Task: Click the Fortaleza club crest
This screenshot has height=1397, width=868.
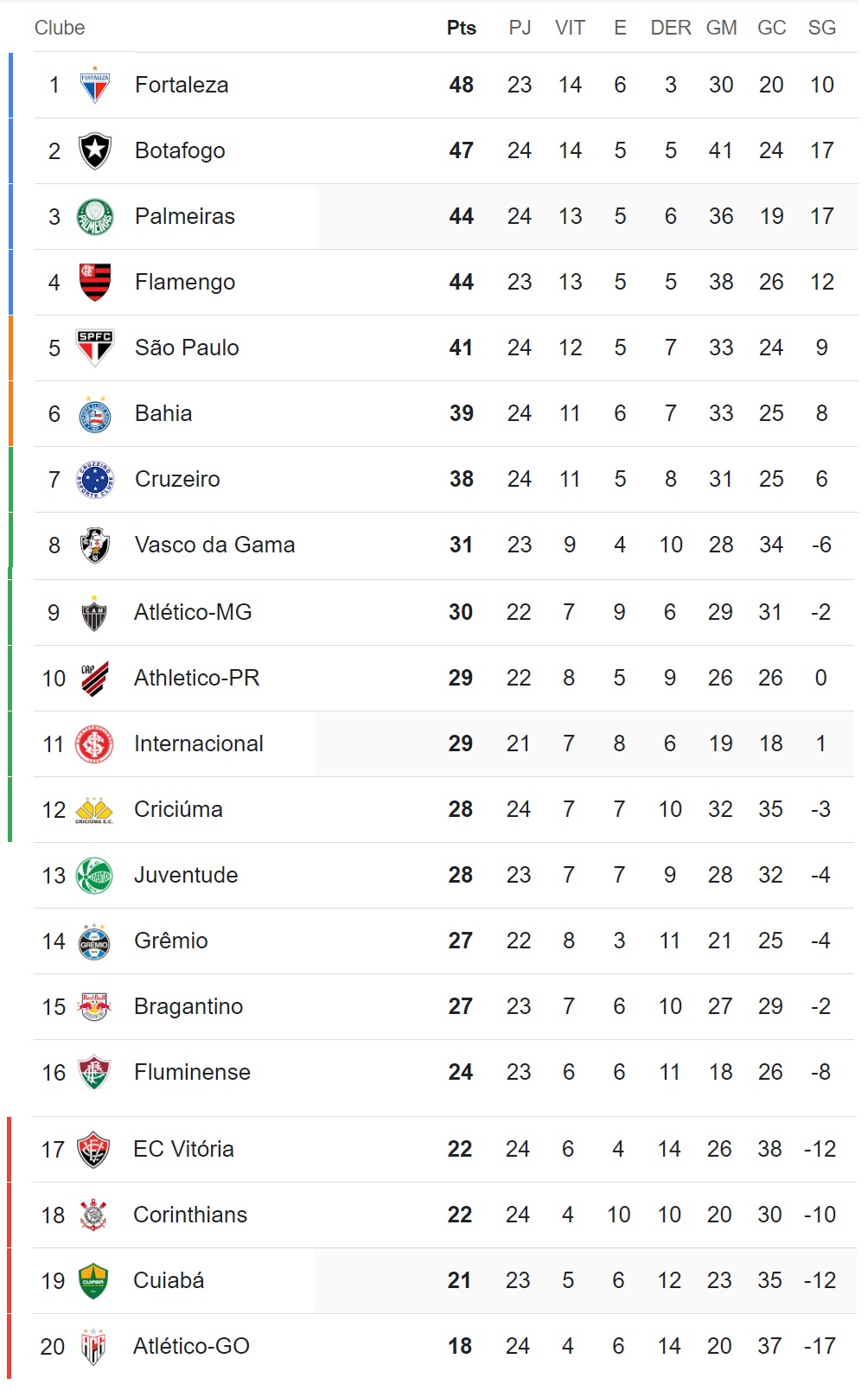Action: pyautogui.click(x=95, y=85)
